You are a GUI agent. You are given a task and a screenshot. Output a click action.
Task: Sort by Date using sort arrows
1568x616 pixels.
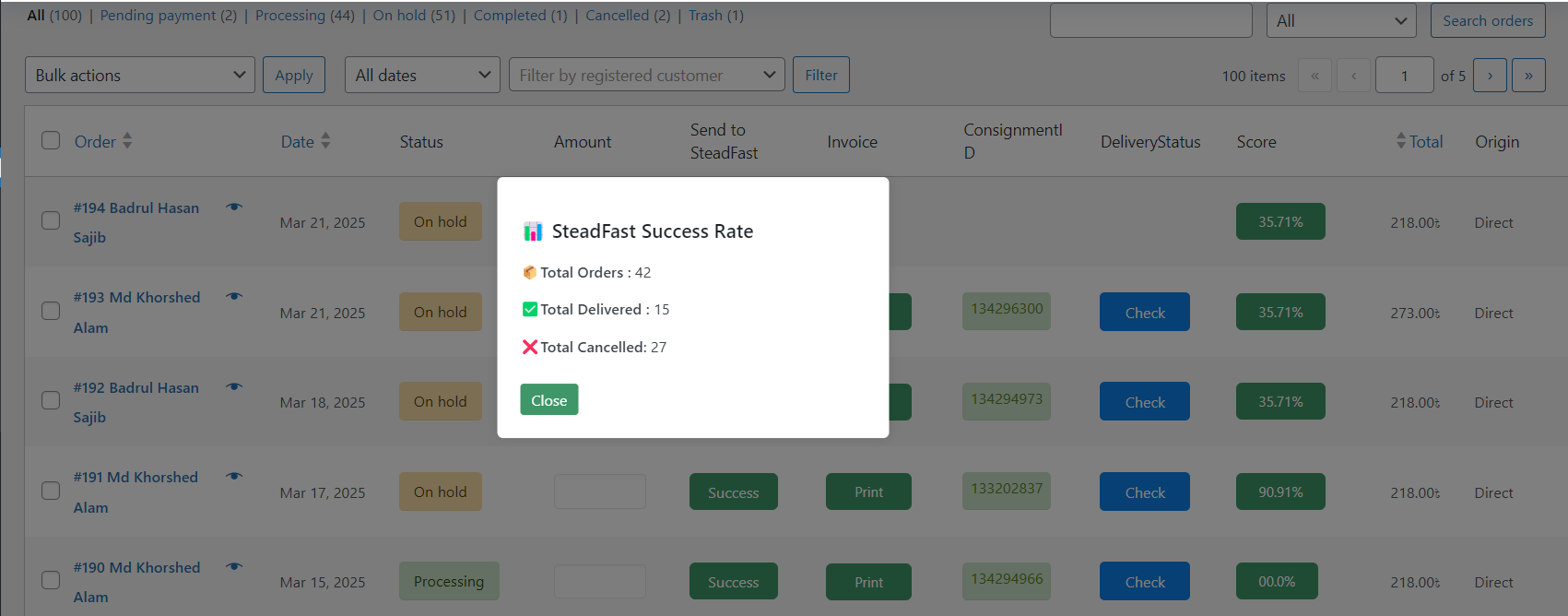(x=325, y=141)
